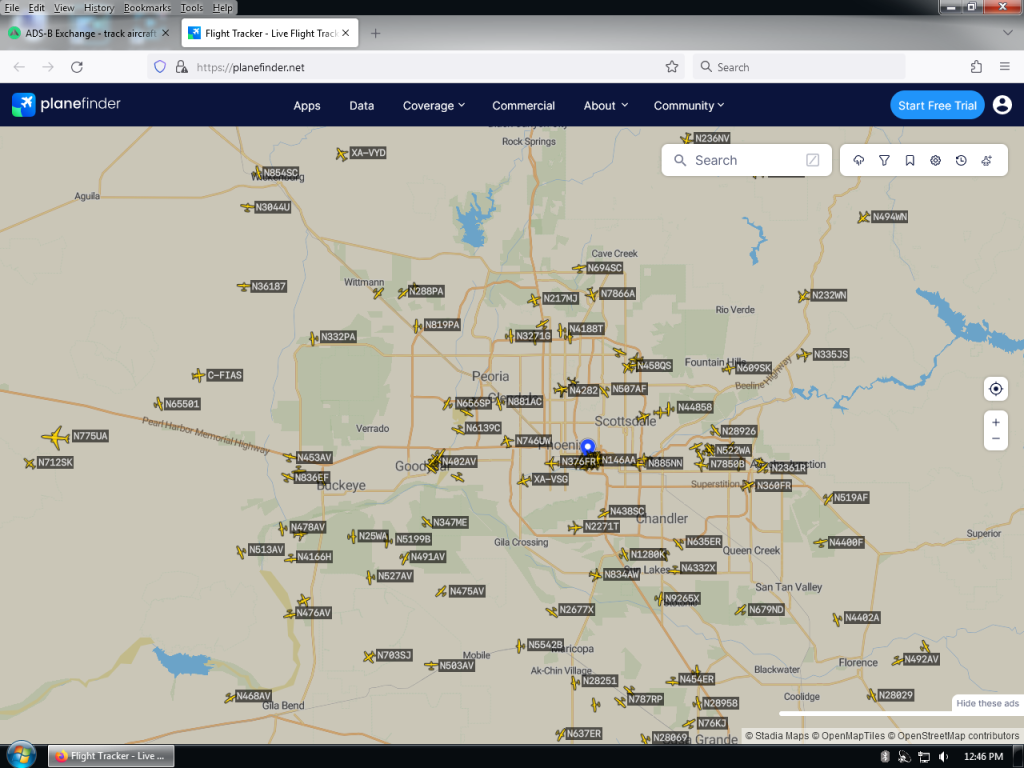The width and height of the screenshot is (1024, 768).
Task: Close the ADS-B Exchange tab
Action: [x=165, y=33]
